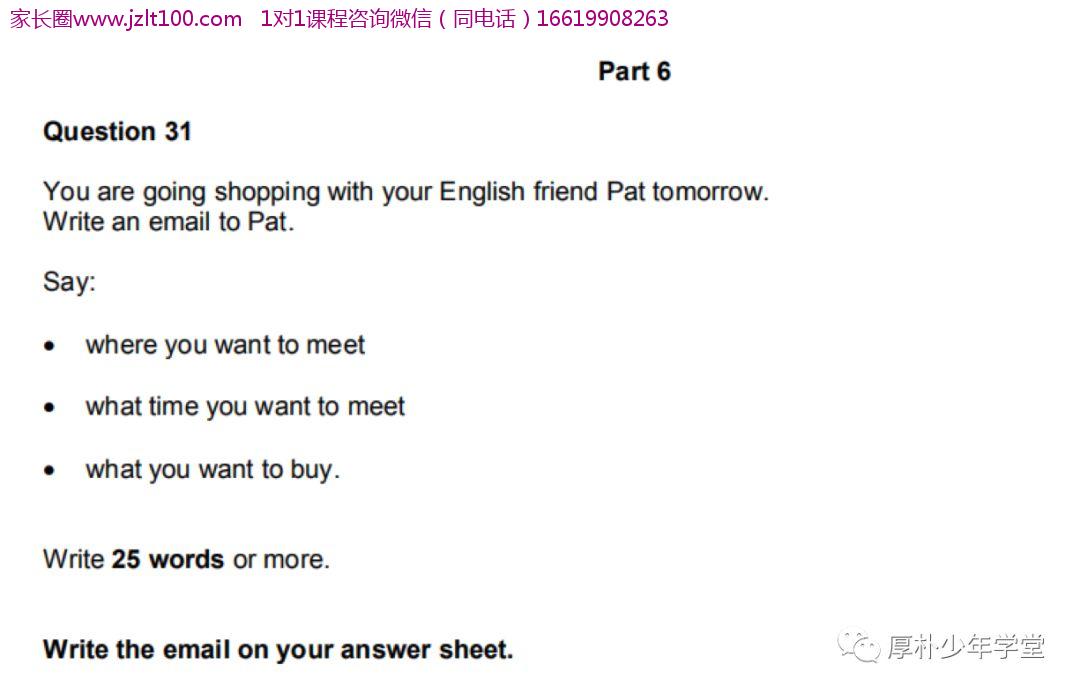
Task: Click the sentence 'Write an email to Pat.'
Action: pyautogui.click(x=169, y=222)
